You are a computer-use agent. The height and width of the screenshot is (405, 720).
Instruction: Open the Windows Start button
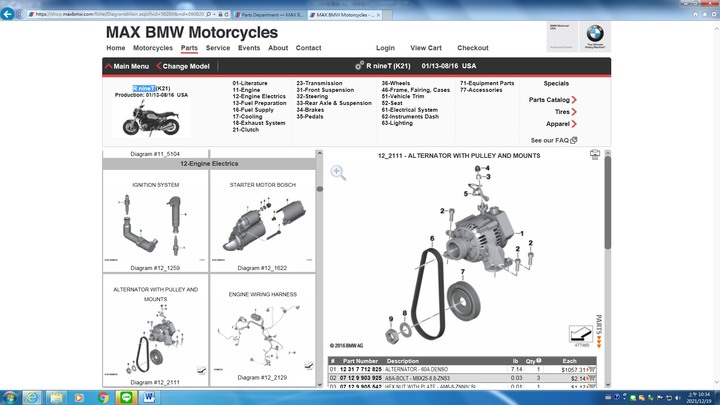pyautogui.click(x=9, y=397)
